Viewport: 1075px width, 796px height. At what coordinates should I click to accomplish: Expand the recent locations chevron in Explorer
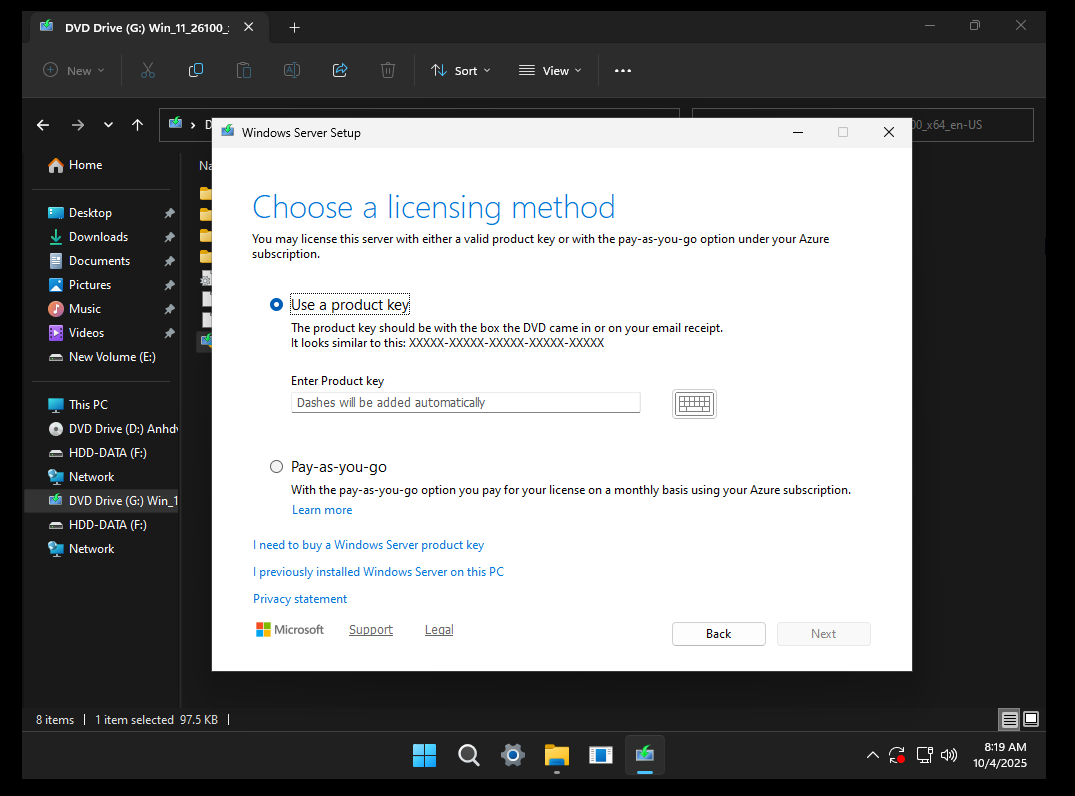coord(108,125)
